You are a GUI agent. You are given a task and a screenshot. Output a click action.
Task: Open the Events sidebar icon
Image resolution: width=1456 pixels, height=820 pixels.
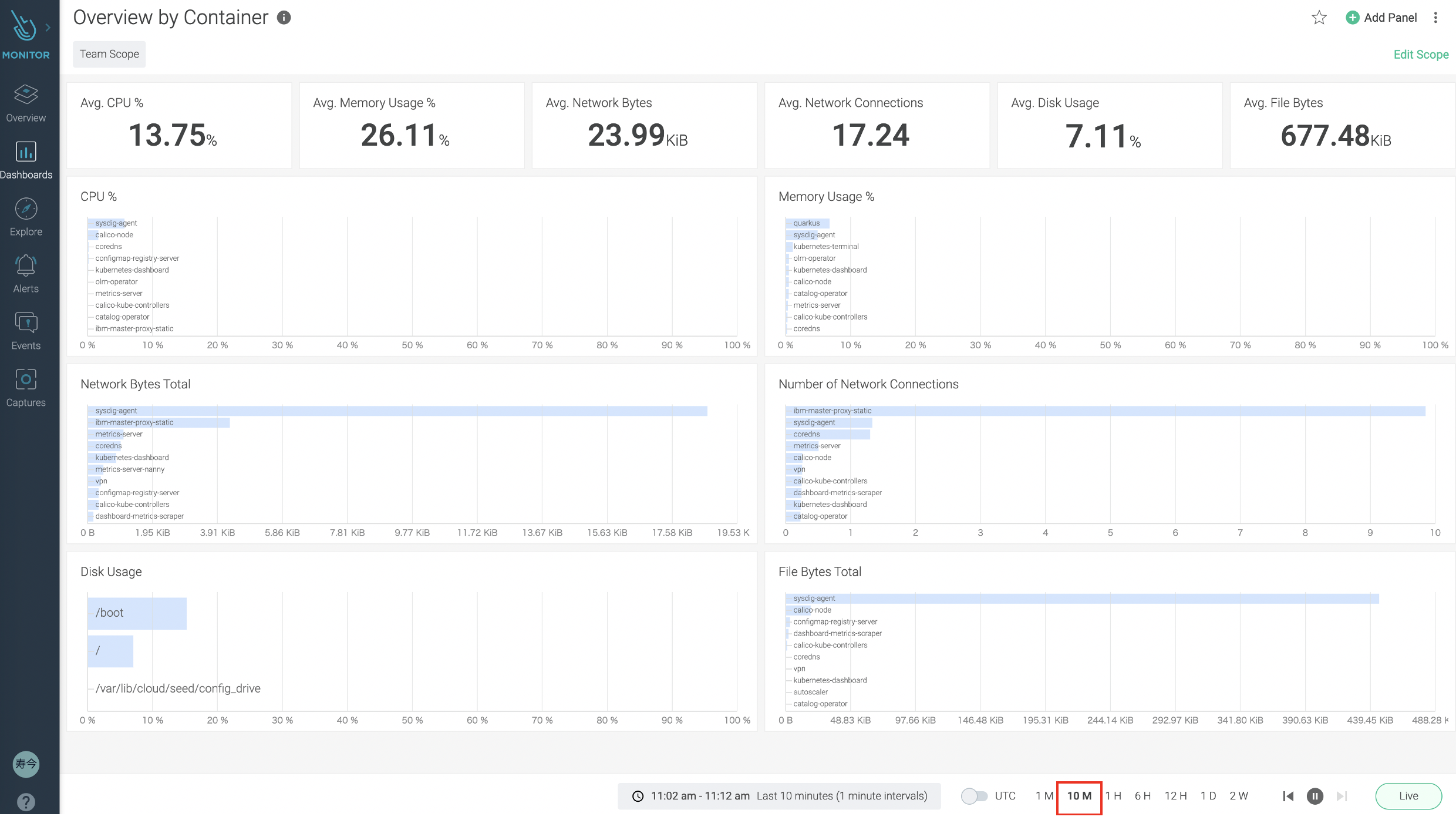(x=26, y=323)
